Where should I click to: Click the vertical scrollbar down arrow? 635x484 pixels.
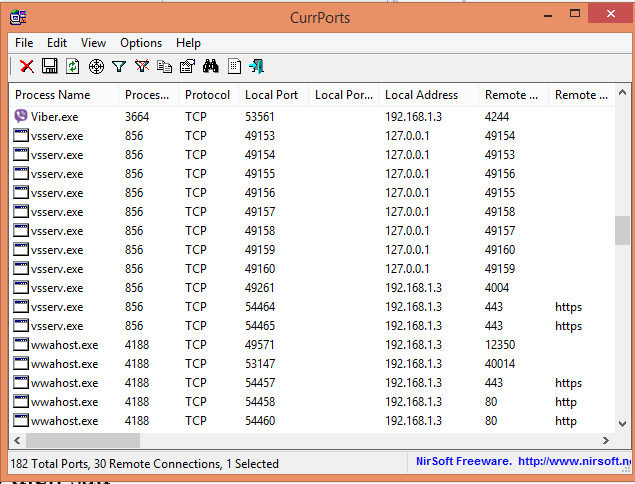622,424
